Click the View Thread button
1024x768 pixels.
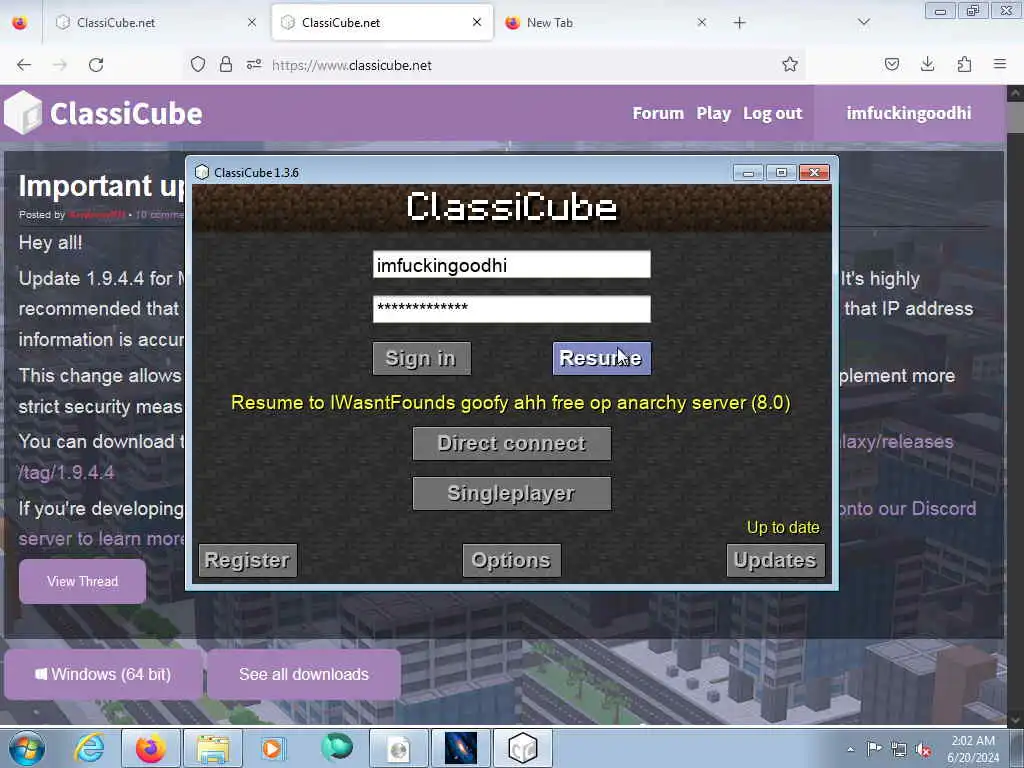tap(82, 581)
